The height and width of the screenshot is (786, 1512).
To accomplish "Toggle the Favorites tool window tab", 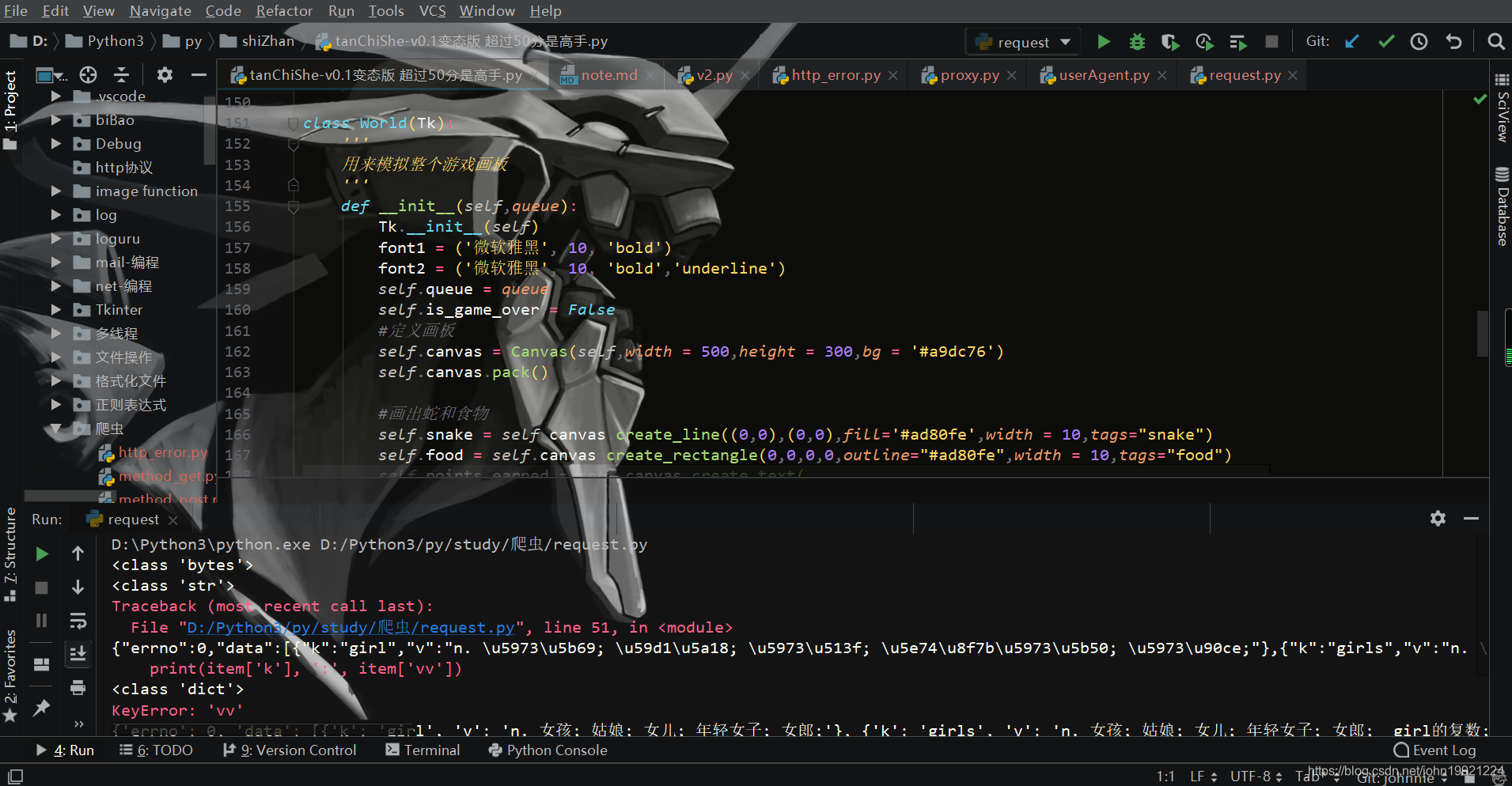I will pyautogui.click(x=10, y=676).
